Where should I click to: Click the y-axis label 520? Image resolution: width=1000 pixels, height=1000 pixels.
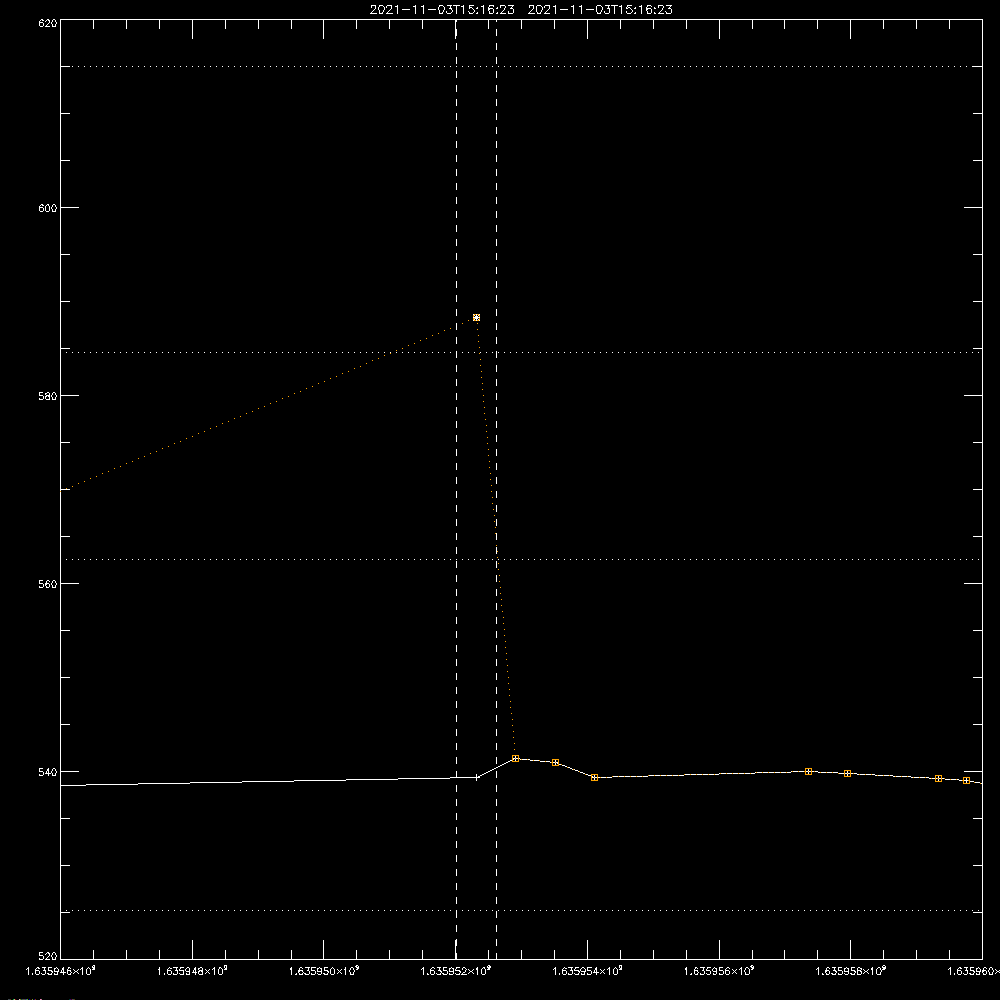pos(48,957)
